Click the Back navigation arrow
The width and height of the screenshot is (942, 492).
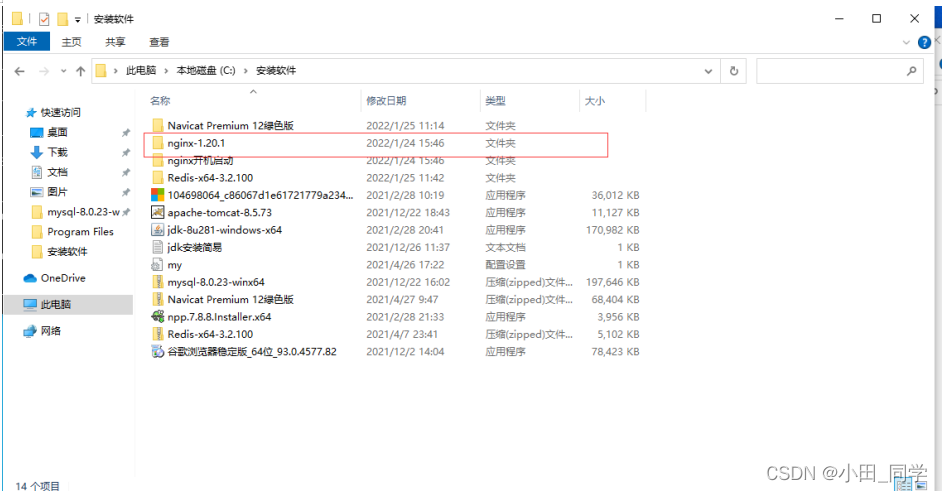[x=19, y=71]
